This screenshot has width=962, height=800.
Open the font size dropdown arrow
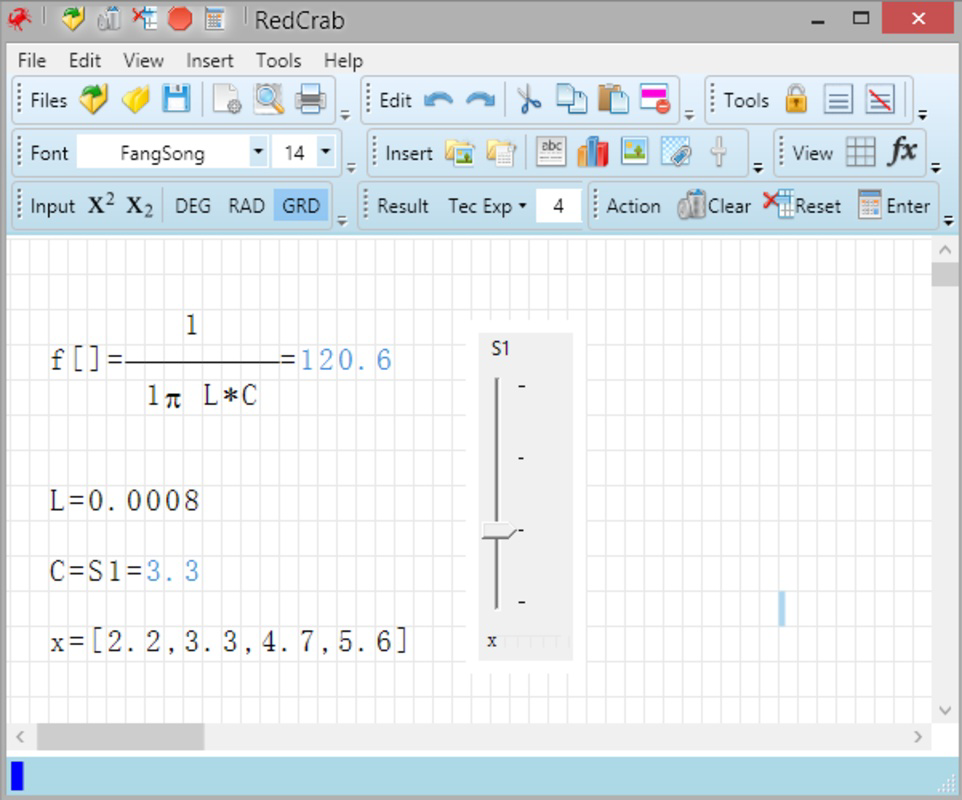click(326, 151)
